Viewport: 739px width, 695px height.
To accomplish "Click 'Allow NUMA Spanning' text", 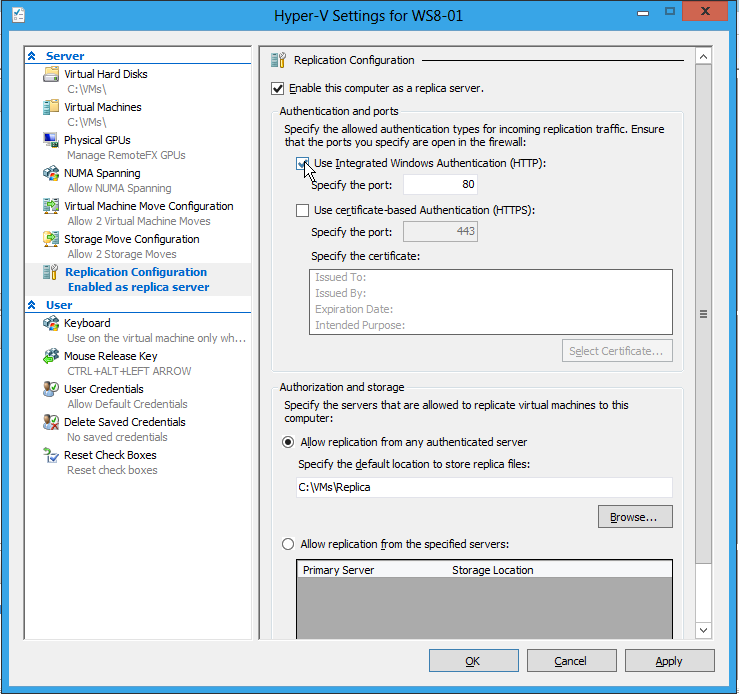I will (x=119, y=188).
